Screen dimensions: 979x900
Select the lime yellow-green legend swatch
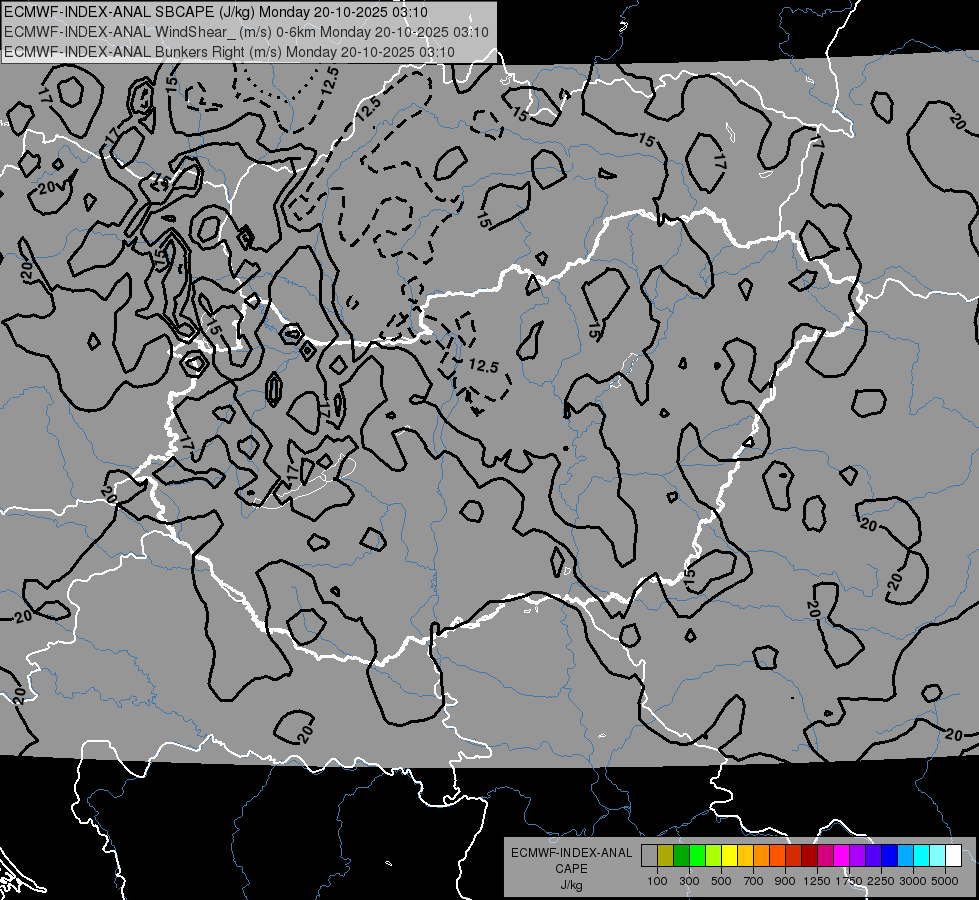click(x=714, y=856)
